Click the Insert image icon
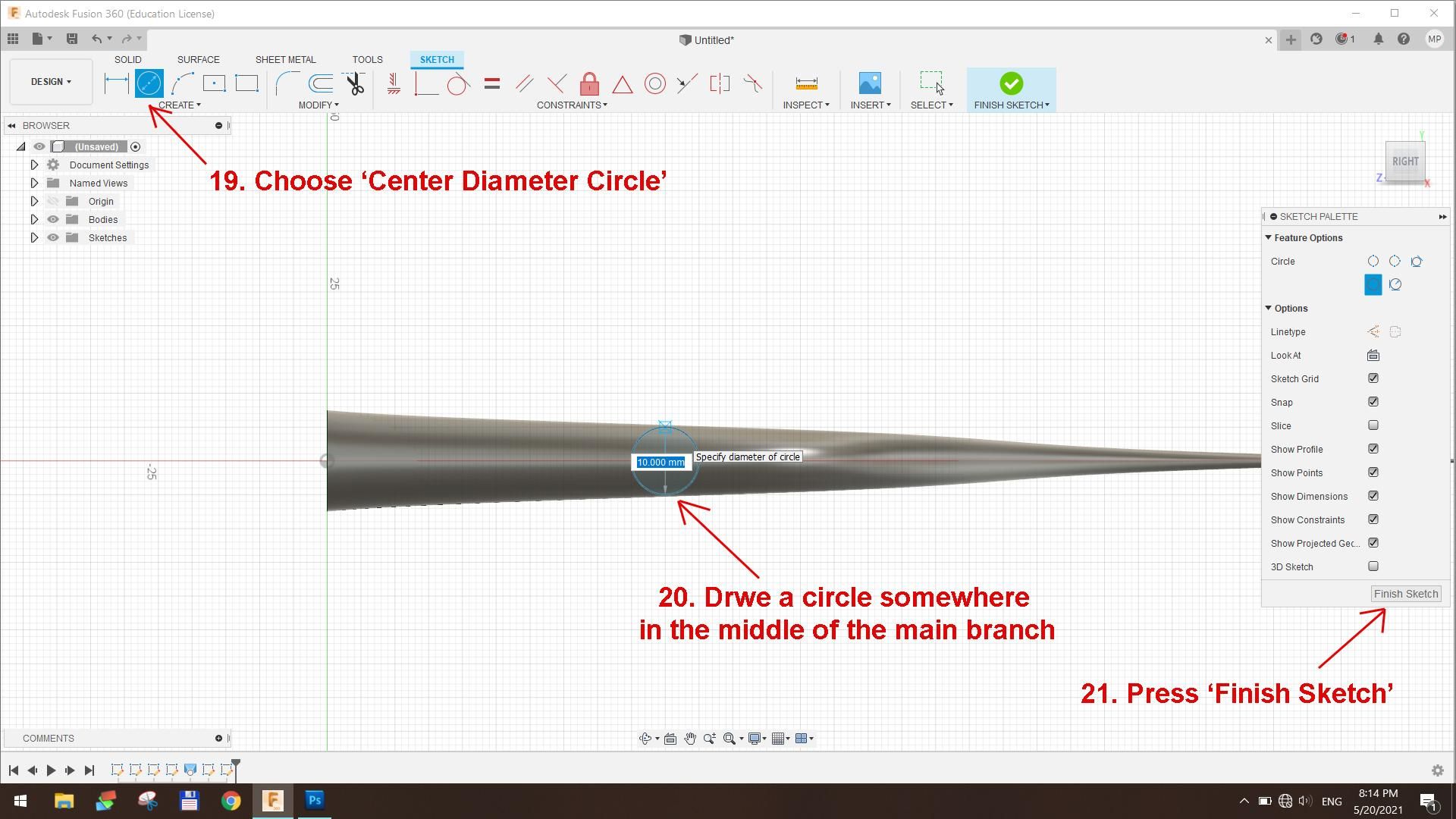The width and height of the screenshot is (1456, 819). (870, 83)
